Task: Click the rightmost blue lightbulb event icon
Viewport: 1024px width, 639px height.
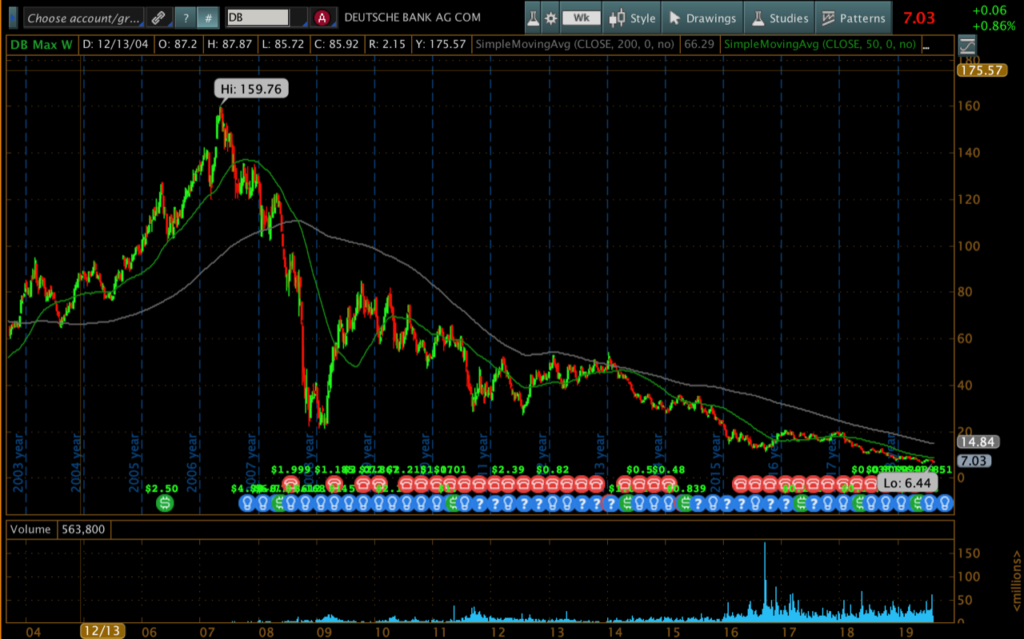Action: point(944,503)
